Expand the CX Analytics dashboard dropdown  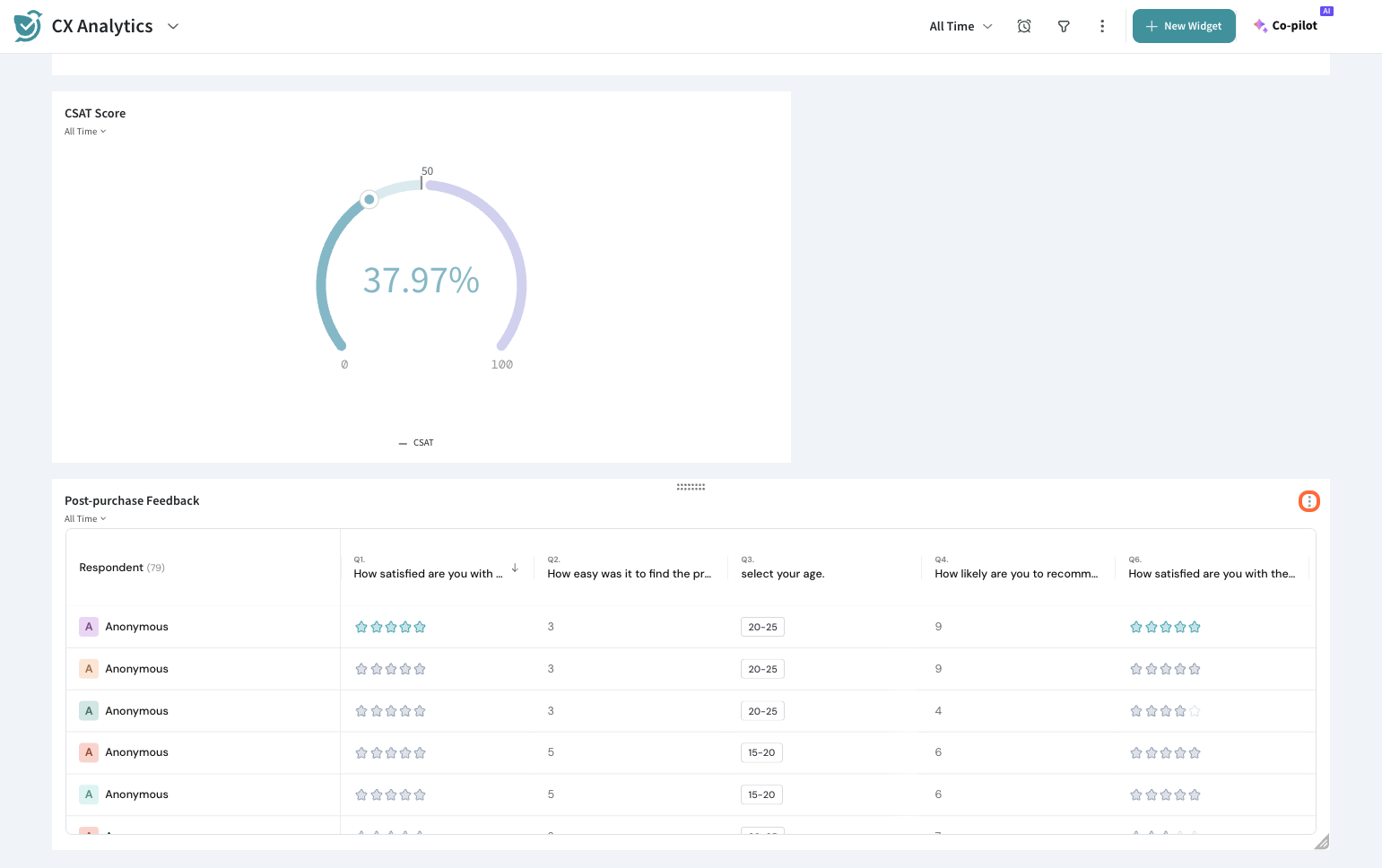(173, 26)
